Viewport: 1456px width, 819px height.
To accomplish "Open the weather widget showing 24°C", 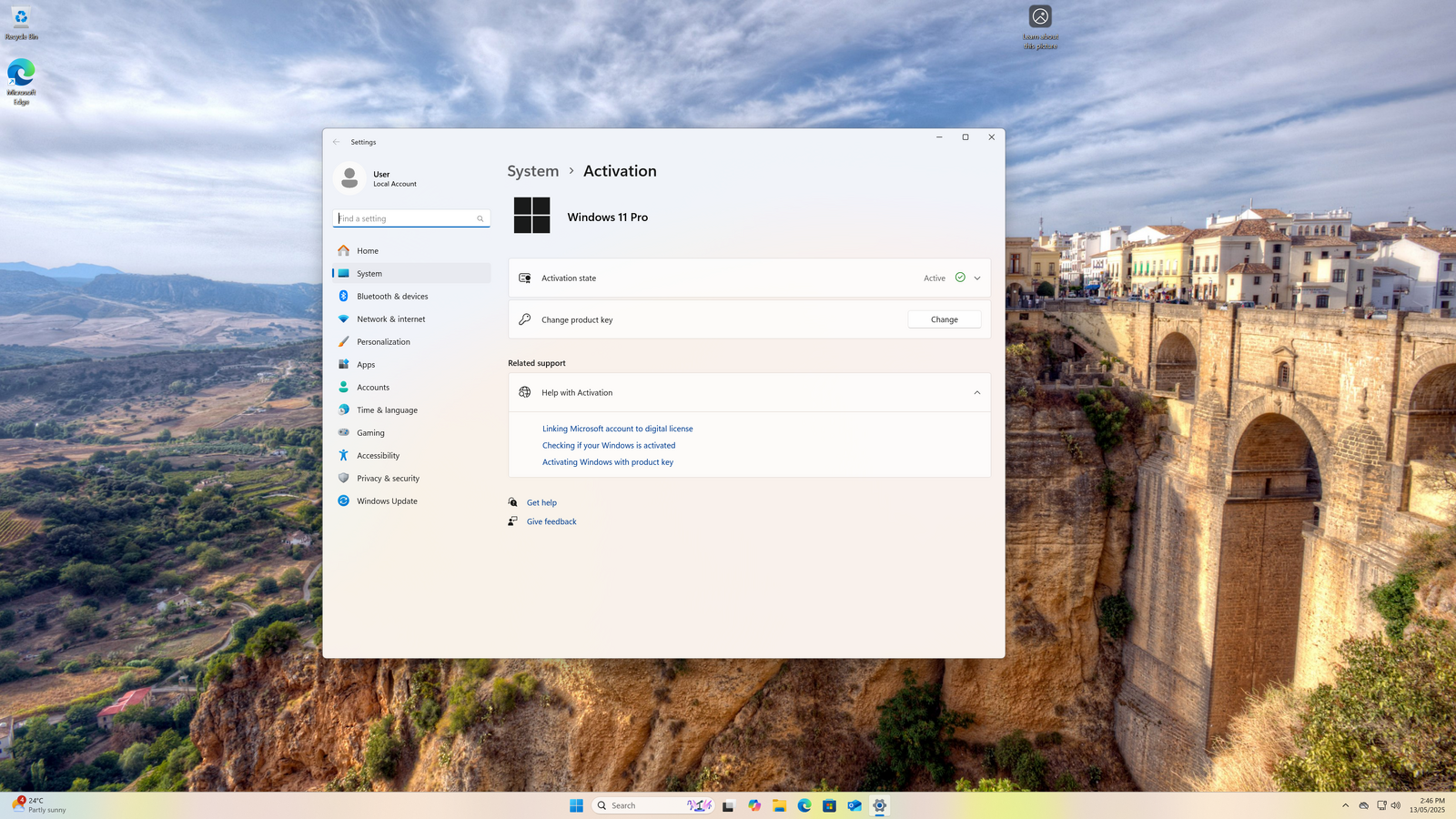I will pos(39,805).
